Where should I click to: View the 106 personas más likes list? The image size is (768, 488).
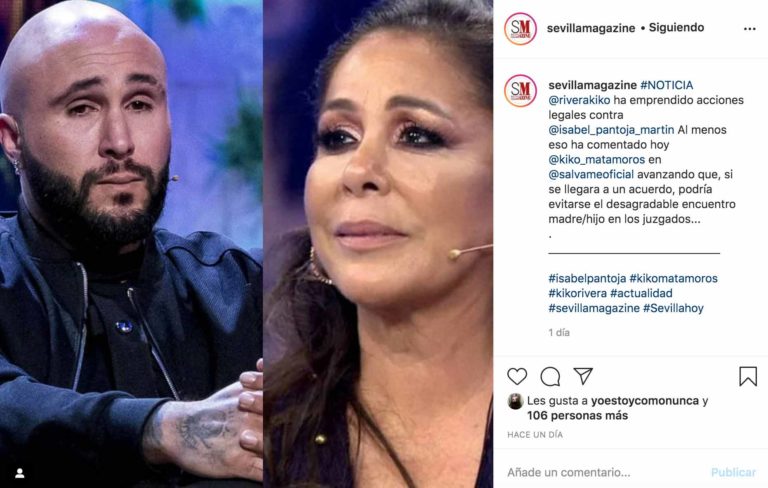[x=577, y=415]
